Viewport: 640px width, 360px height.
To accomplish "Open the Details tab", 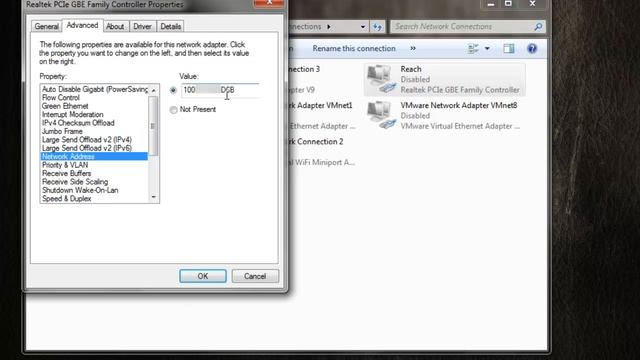I will click(171, 26).
